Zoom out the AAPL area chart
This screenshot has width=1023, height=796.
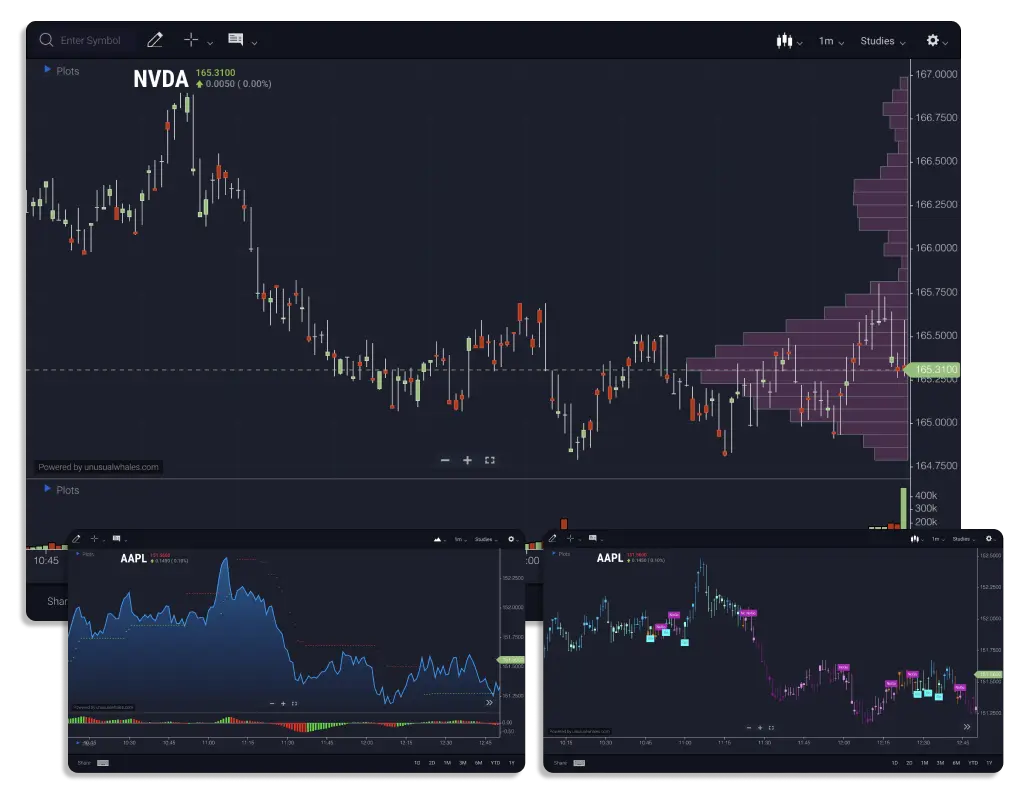click(x=272, y=703)
